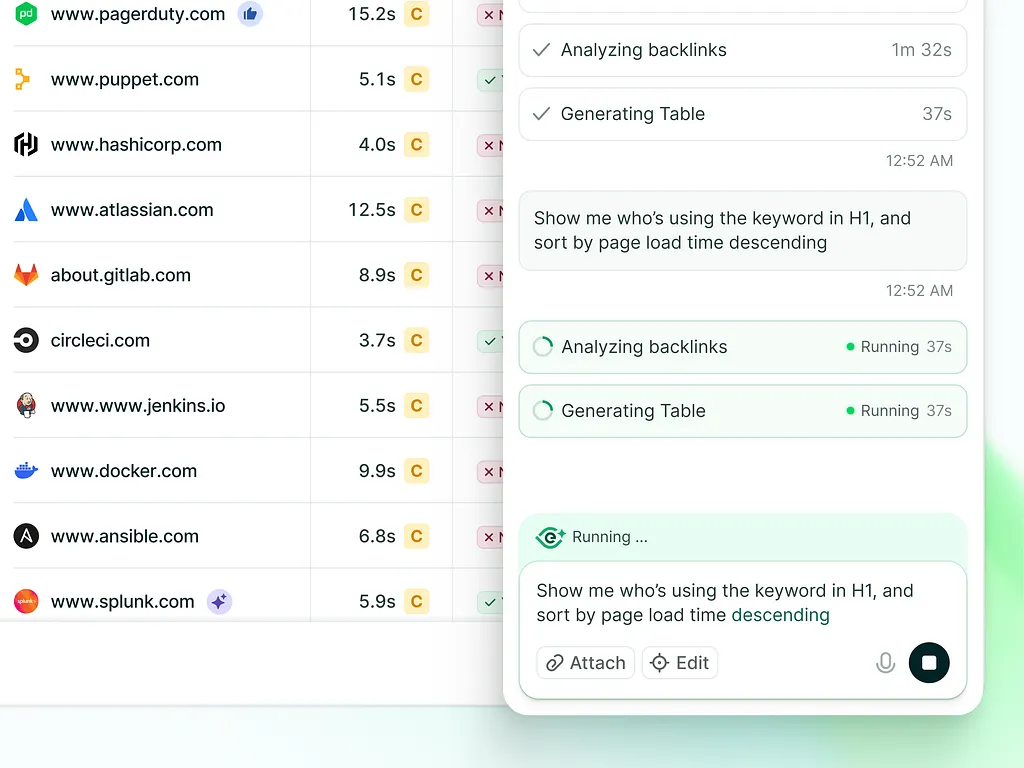
Task: Click the sent message bubble about H1 keyword
Action: tap(743, 231)
